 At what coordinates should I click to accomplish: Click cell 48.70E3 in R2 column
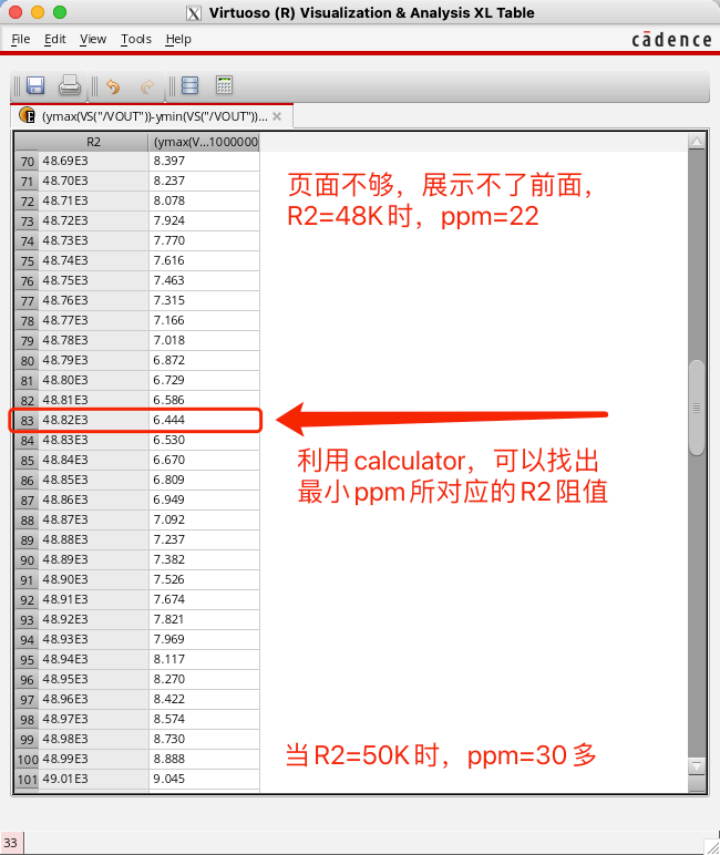[x=93, y=180]
